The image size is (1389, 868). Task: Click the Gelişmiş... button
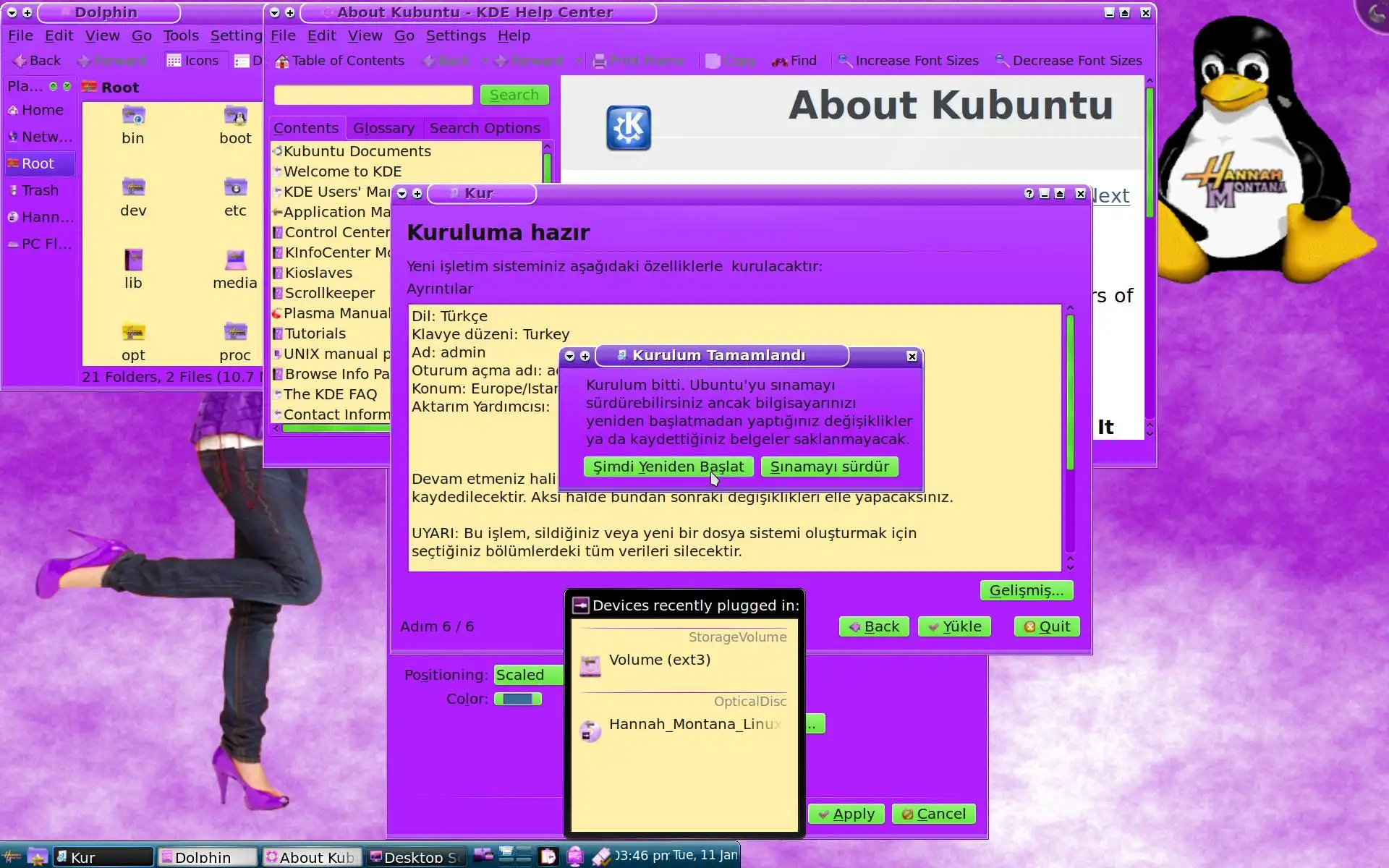(1026, 590)
